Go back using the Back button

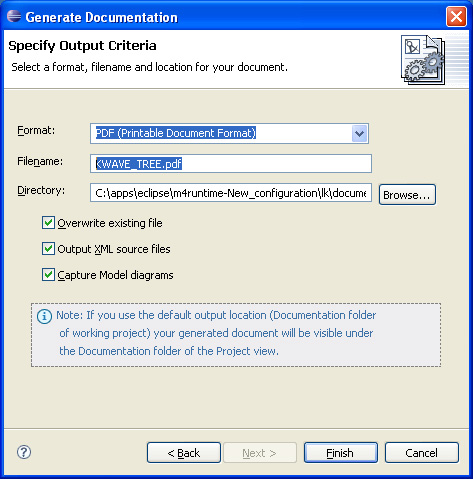(184, 453)
